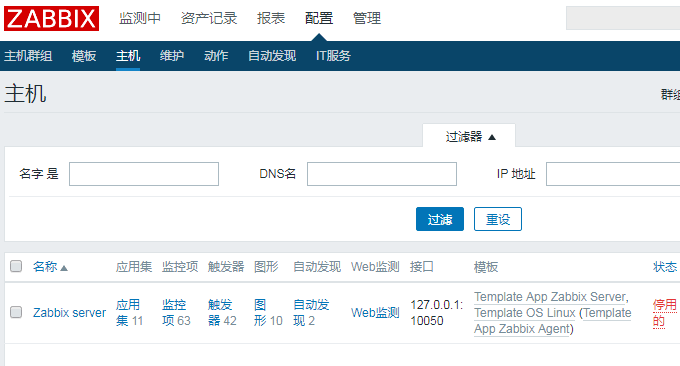Click the DNS名 input field

pyautogui.click(x=382, y=174)
